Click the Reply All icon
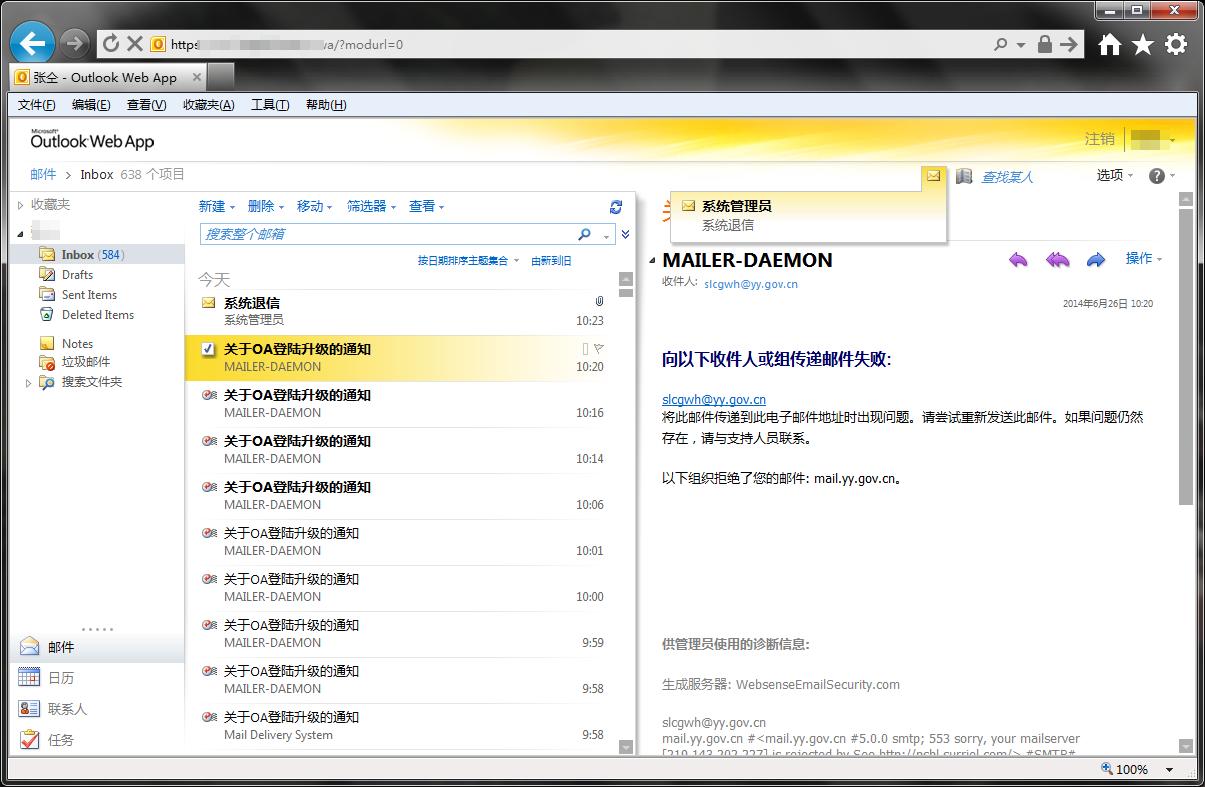 click(x=1057, y=260)
